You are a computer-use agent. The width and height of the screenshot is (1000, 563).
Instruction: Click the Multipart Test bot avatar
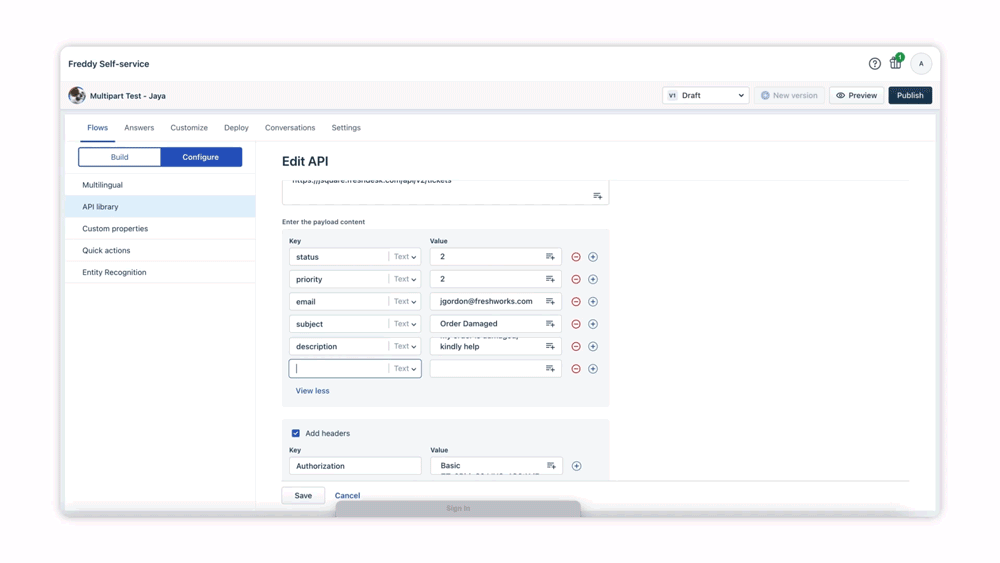coord(77,95)
